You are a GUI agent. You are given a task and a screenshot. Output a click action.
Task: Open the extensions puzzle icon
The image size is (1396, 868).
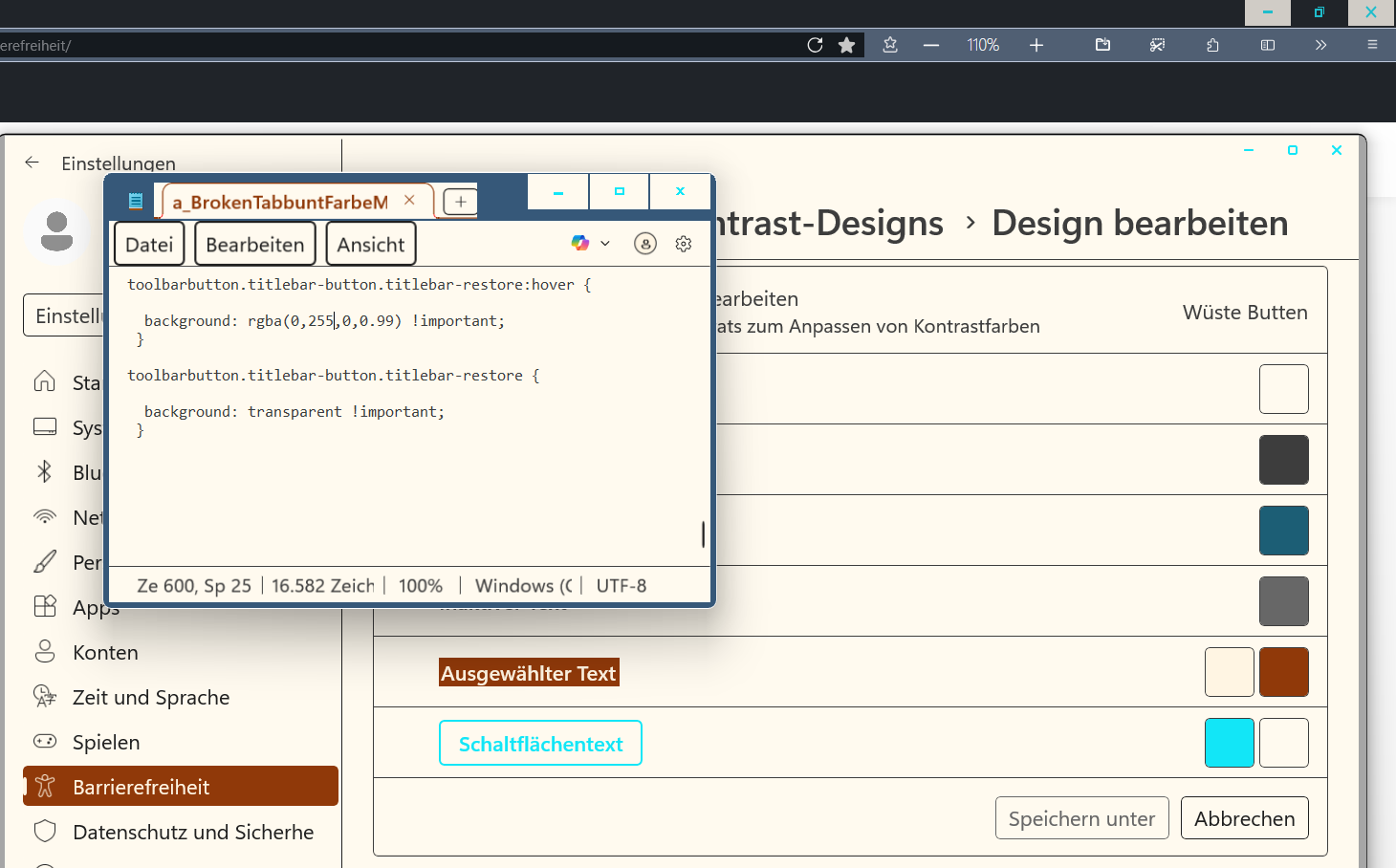pos(1212,45)
